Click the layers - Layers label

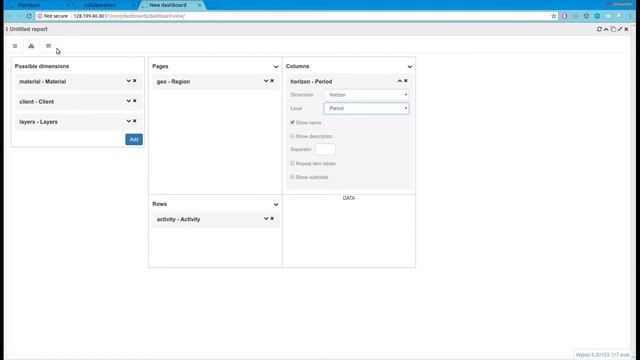click(38, 122)
